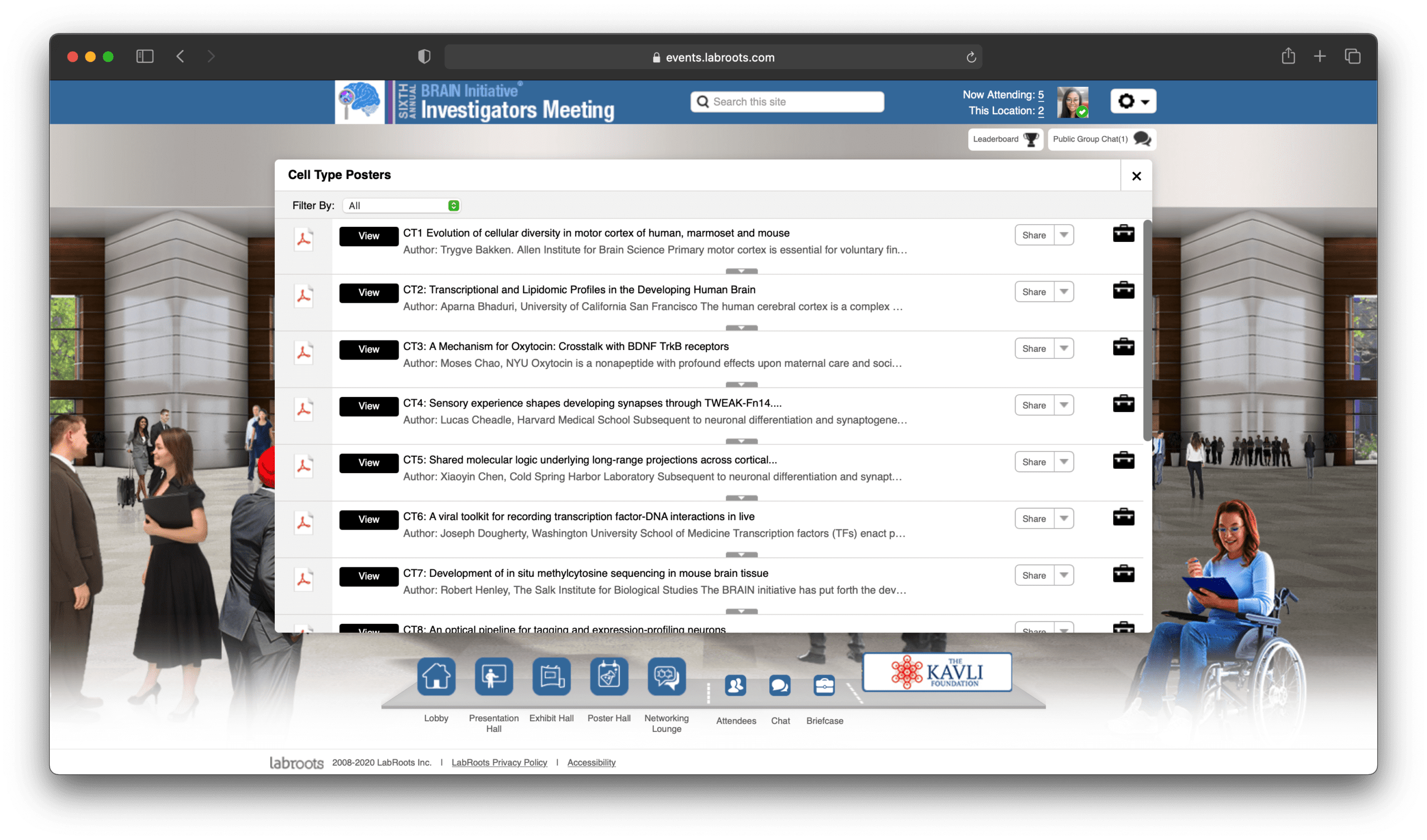Open PDF icon for CT4 poster

pos(304,409)
